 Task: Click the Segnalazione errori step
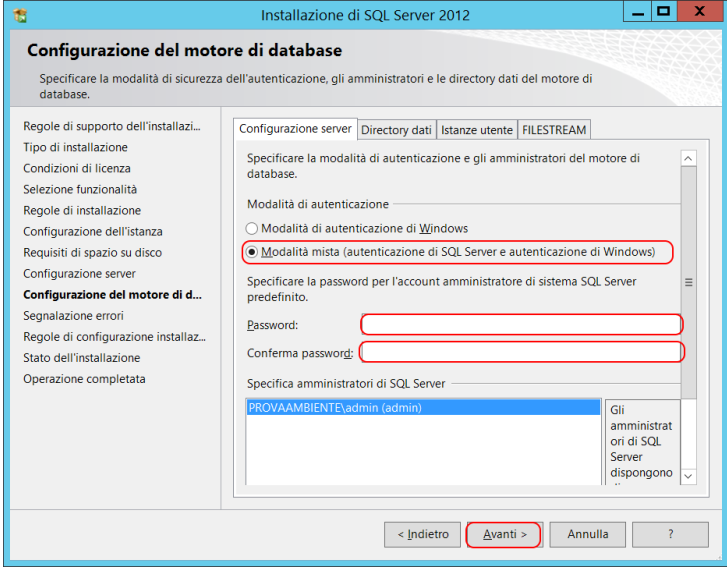[x=73, y=316]
